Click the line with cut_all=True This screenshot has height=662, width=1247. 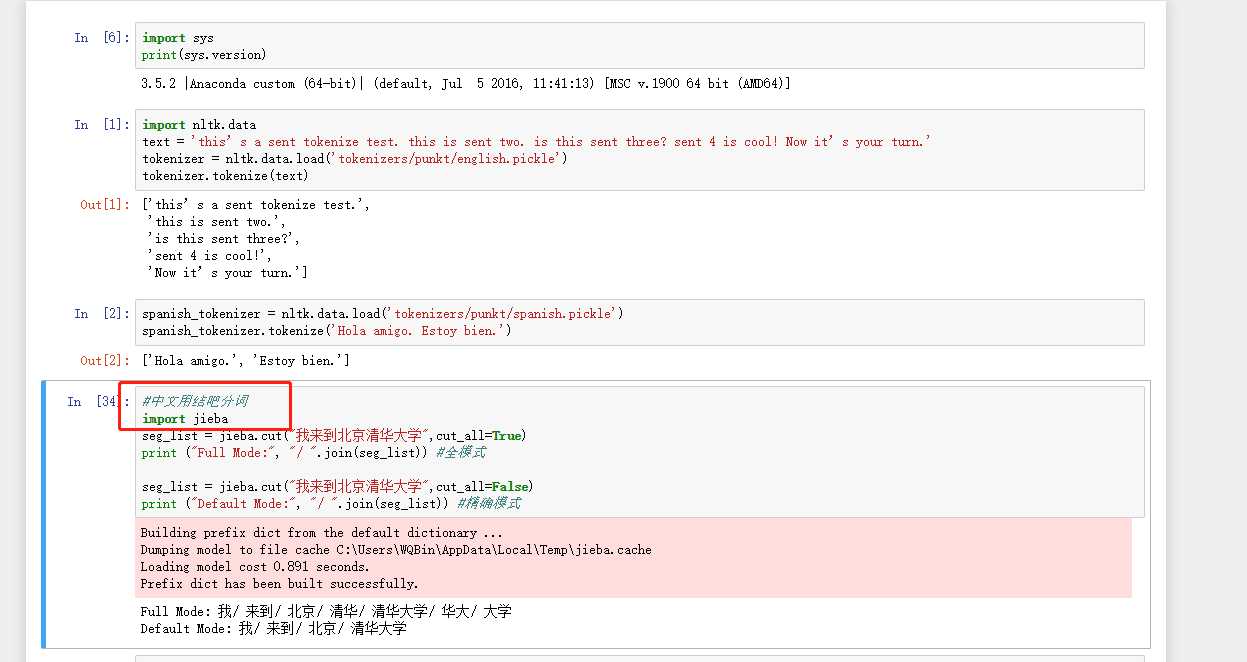[334, 435]
